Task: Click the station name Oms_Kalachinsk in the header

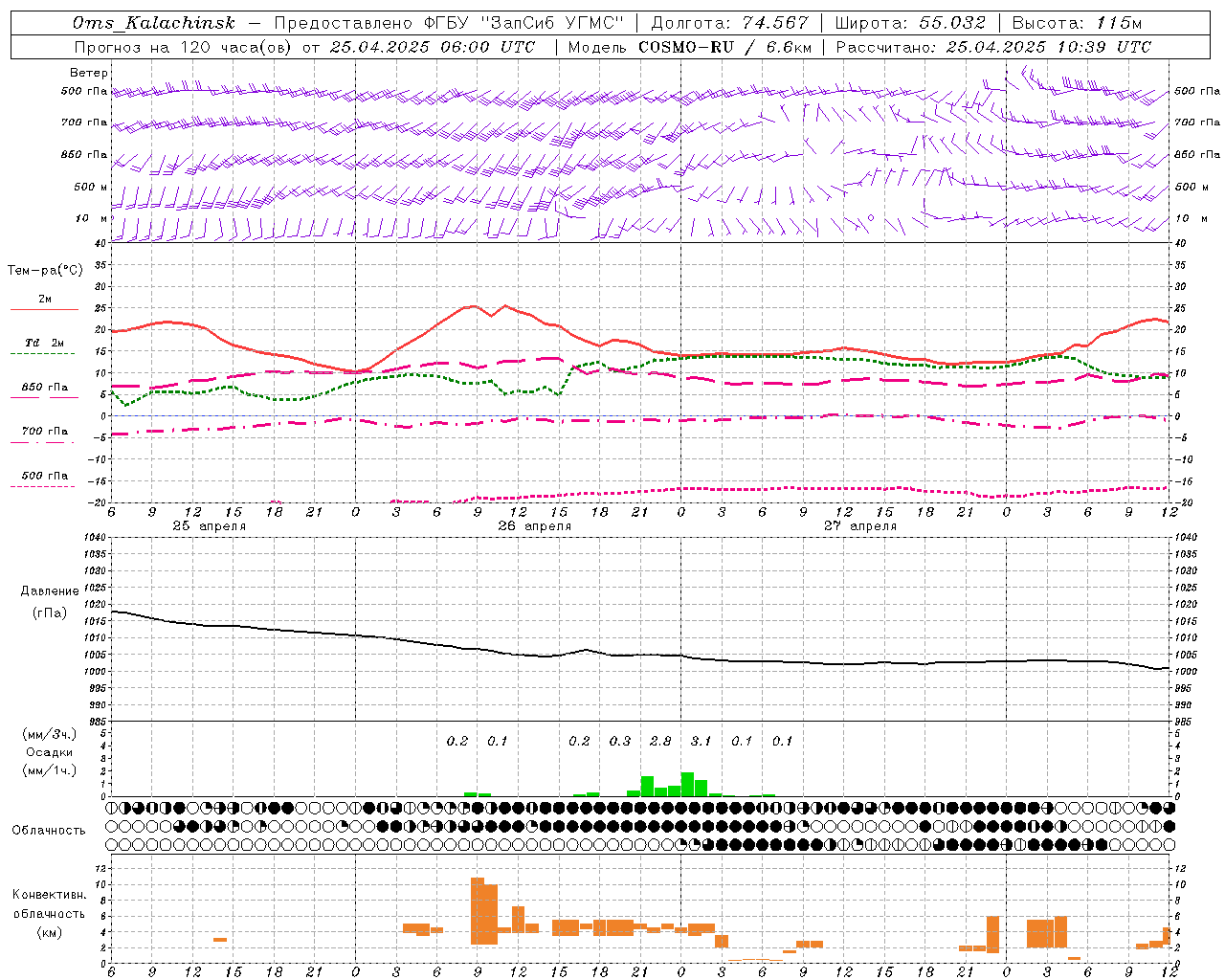Action: [153, 23]
